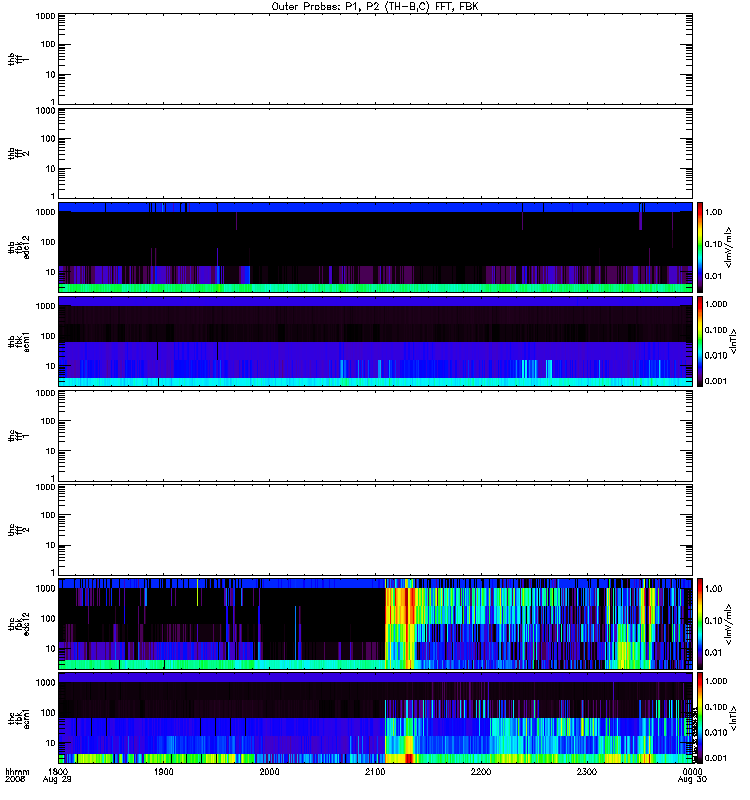
Task: Click the 'hhmm' axis unit label
Action: pos(17,772)
